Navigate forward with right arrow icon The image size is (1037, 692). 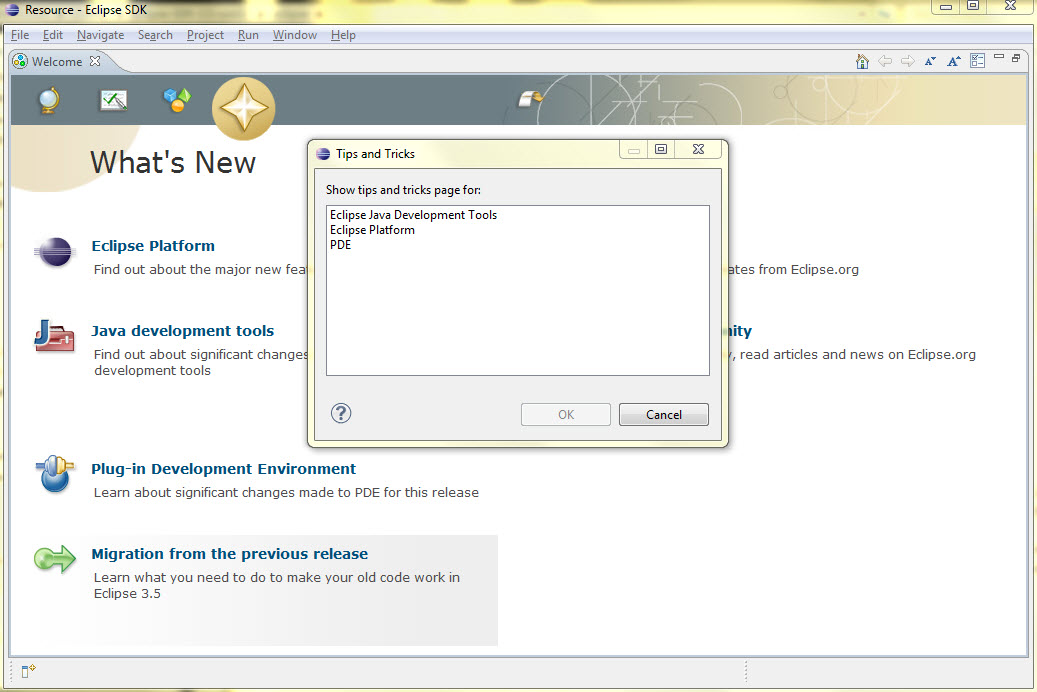click(x=908, y=62)
